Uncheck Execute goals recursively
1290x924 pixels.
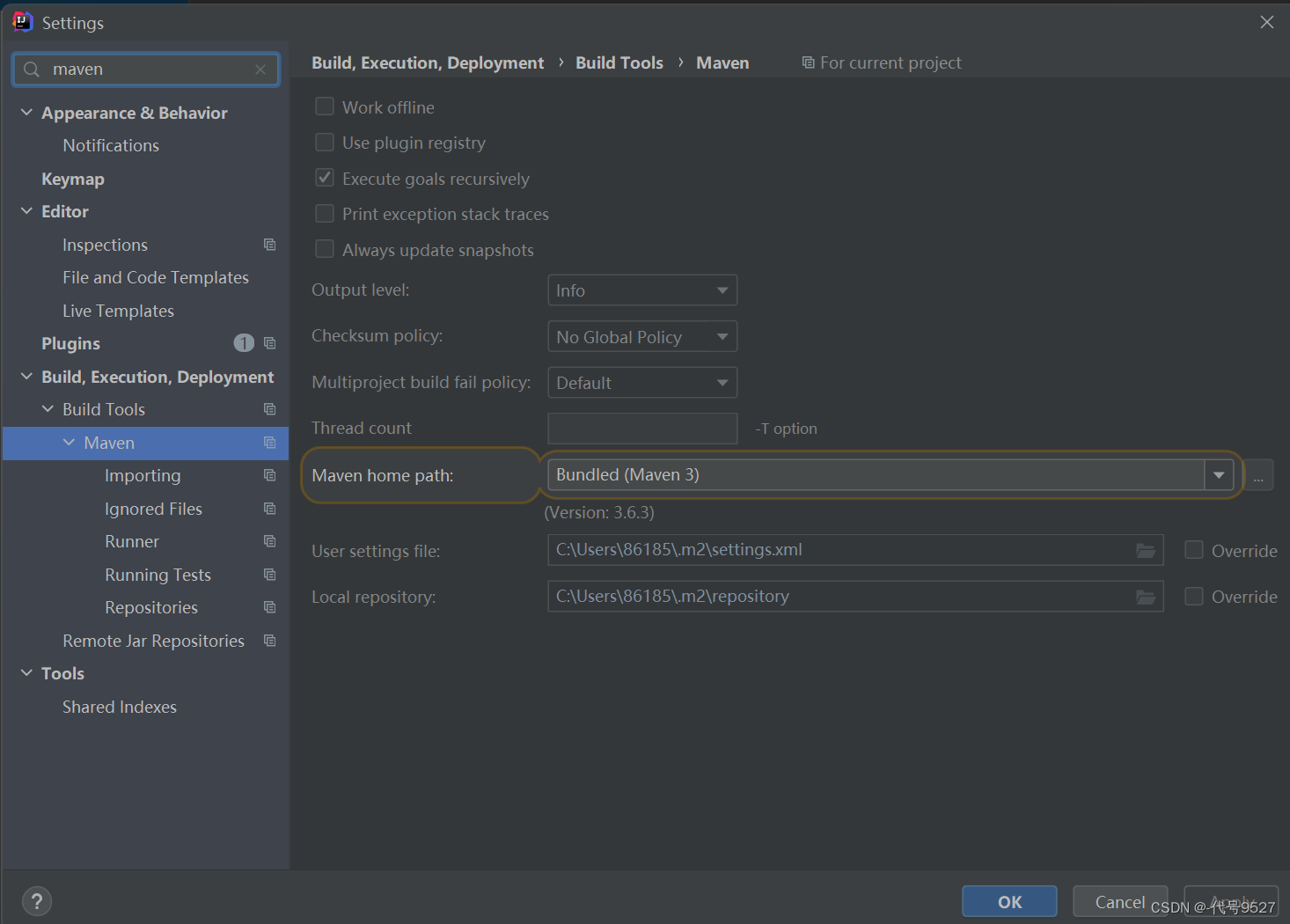tap(325, 179)
